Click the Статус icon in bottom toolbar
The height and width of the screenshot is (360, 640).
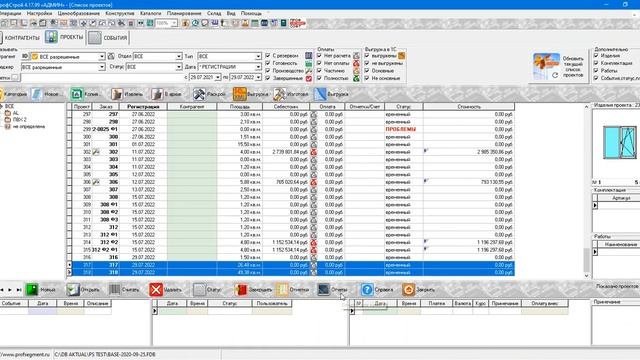(199, 289)
